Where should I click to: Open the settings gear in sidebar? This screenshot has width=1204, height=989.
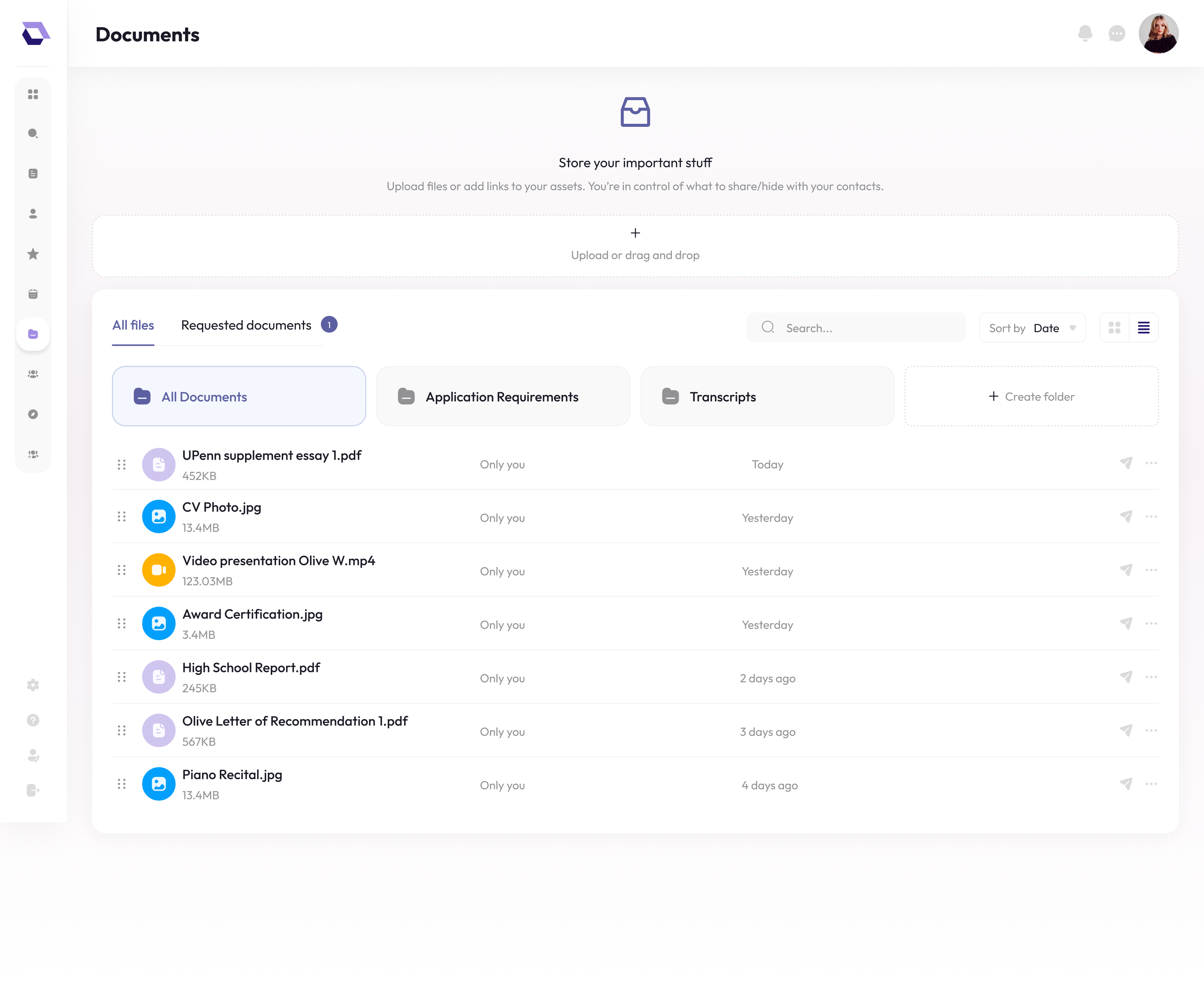[33, 685]
